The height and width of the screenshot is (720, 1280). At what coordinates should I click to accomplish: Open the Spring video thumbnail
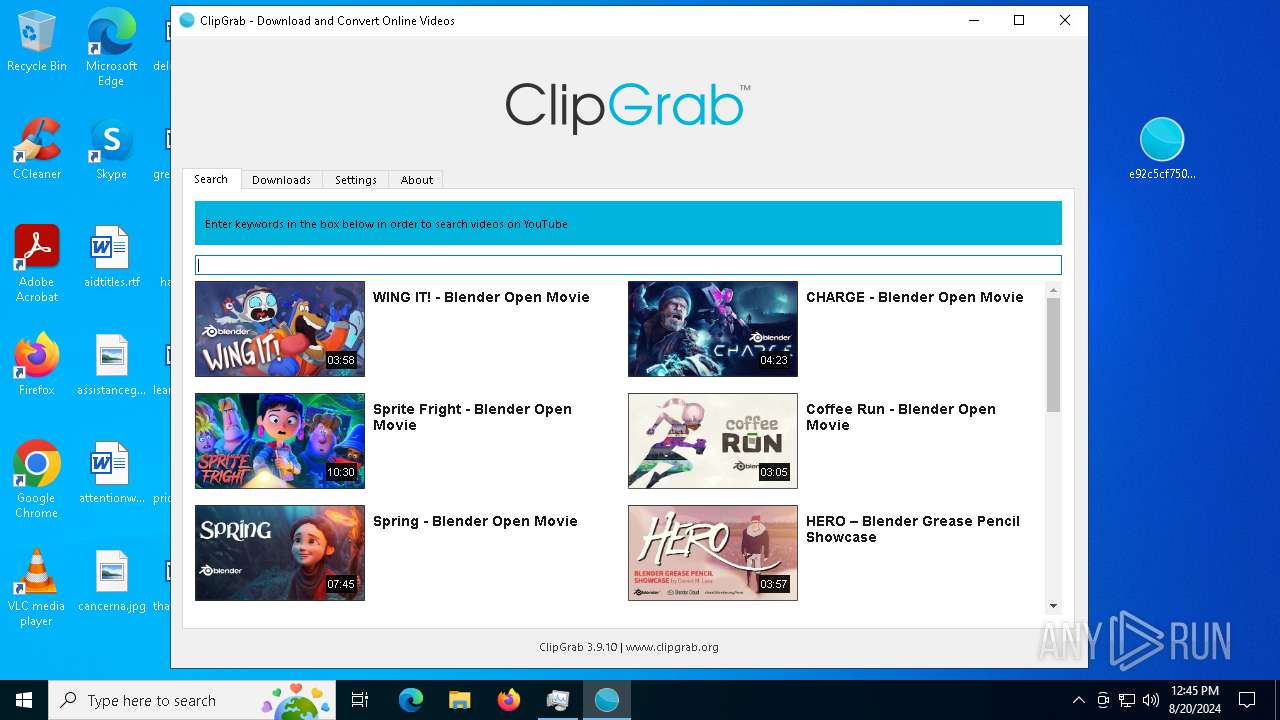(280, 553)
